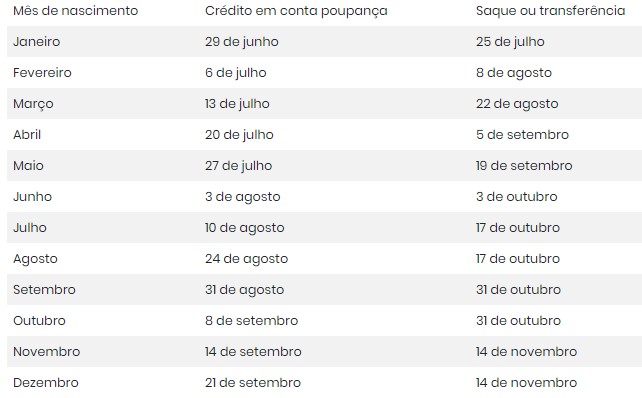This screenshot has width=642, height=398.
Task: Select the '20 de julho' cell for Abril
Action: (239, 135)
